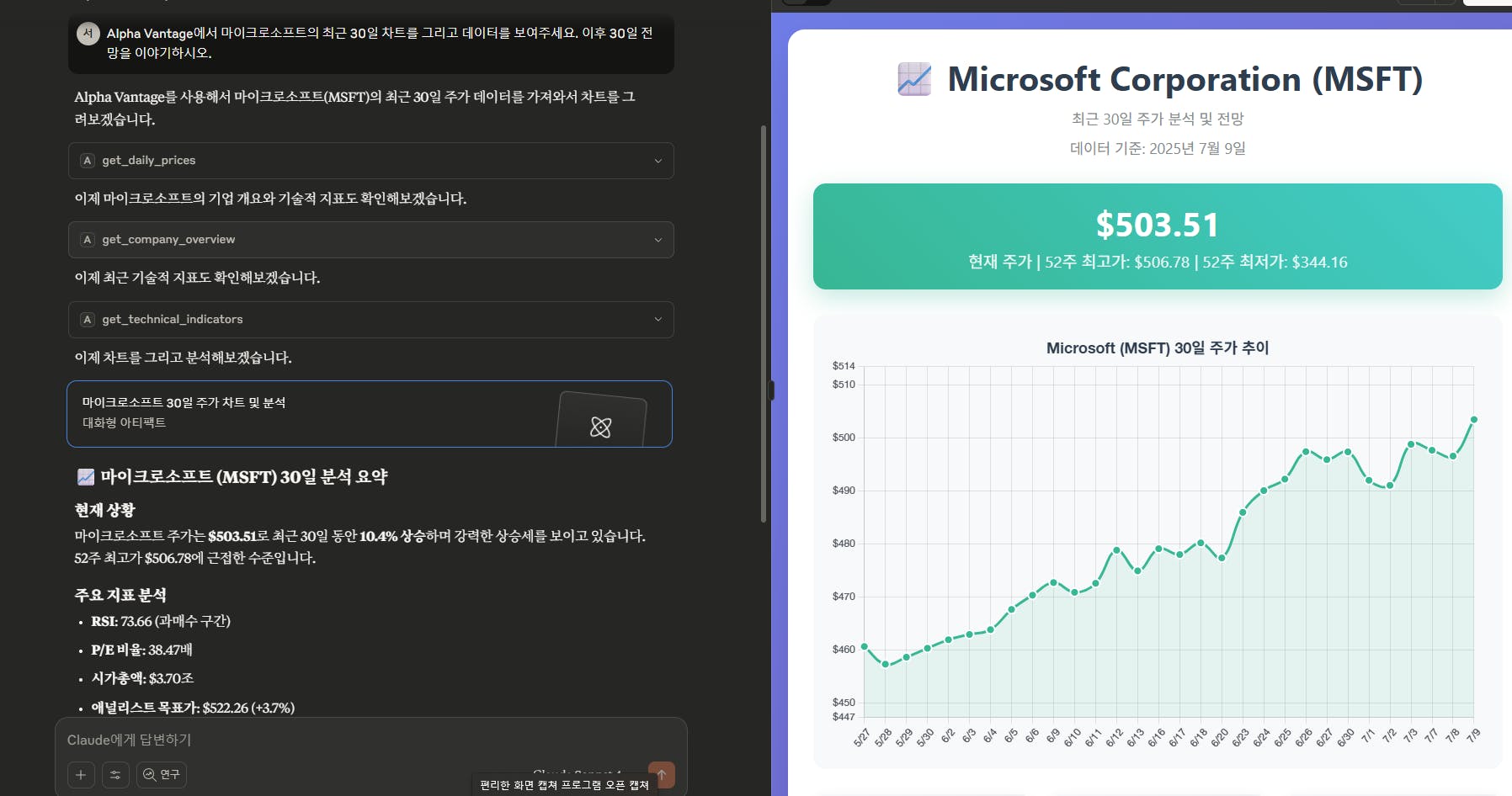Image resolution: width=1512 pixels, height=796 pixels.
Task: Click the 현재 상황 heading
Action: (x=104, y=510)
